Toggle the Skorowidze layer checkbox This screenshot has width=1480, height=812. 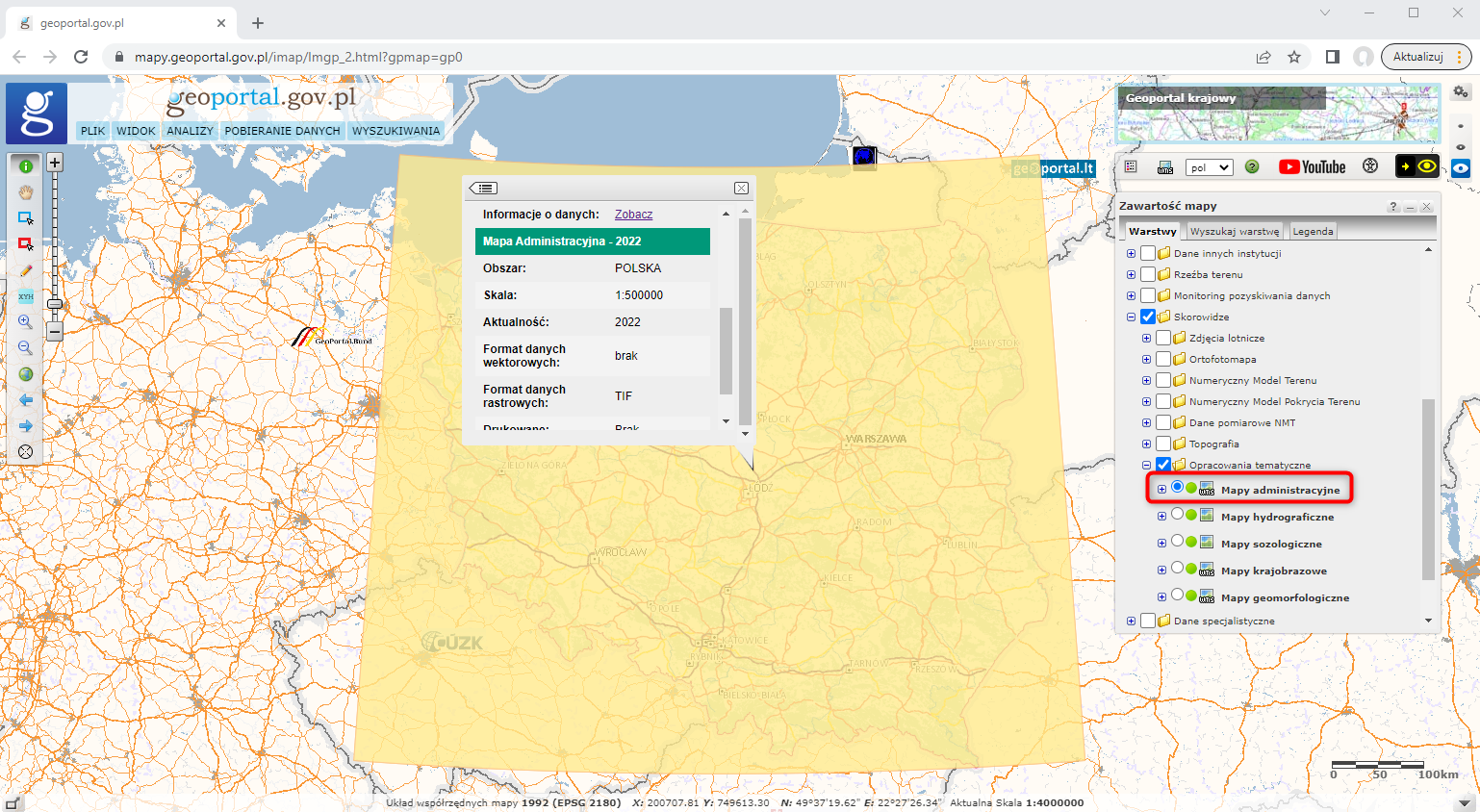tap(1148, 317)
